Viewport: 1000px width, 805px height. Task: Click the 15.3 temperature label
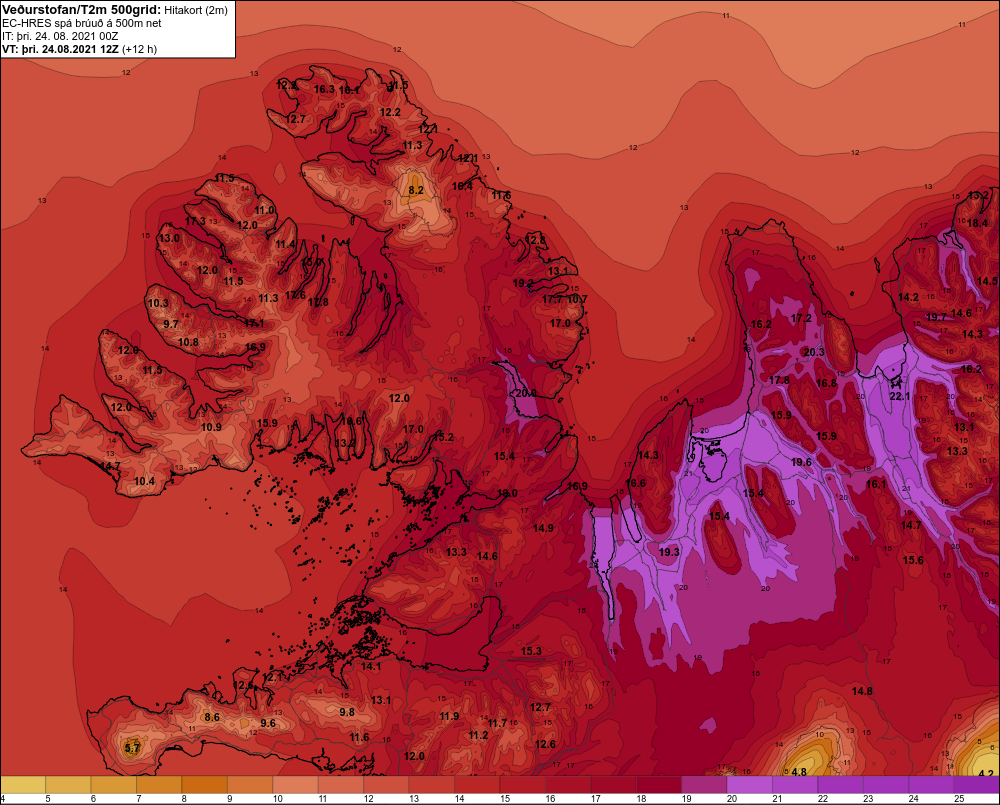531,651
